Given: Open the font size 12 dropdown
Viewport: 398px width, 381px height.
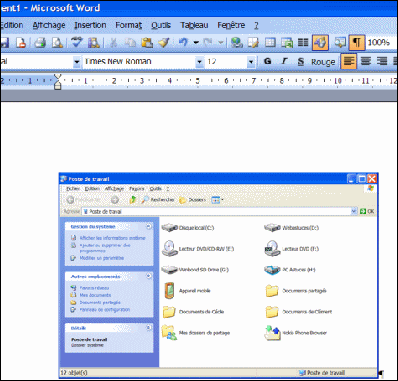Looking at the screenshot, I should [251, 62].
